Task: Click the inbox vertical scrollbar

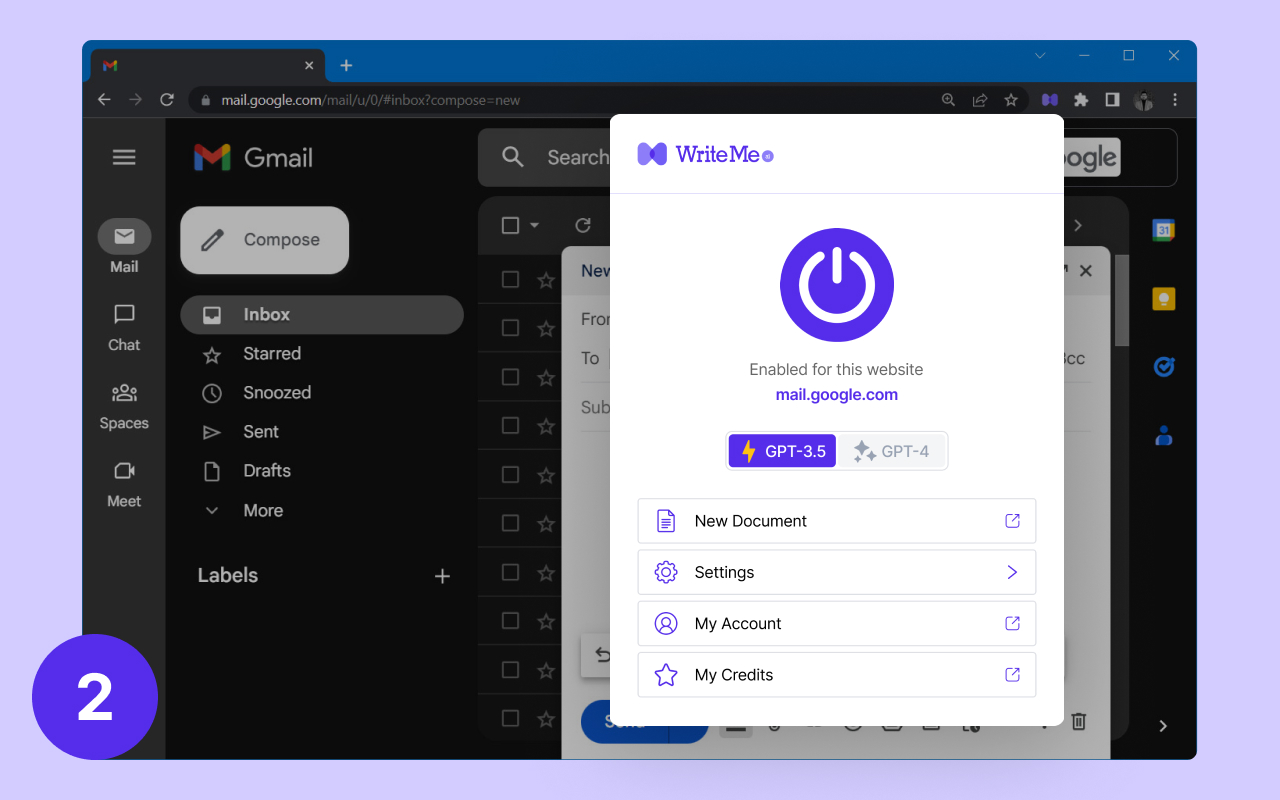Action: point(1122,300)
